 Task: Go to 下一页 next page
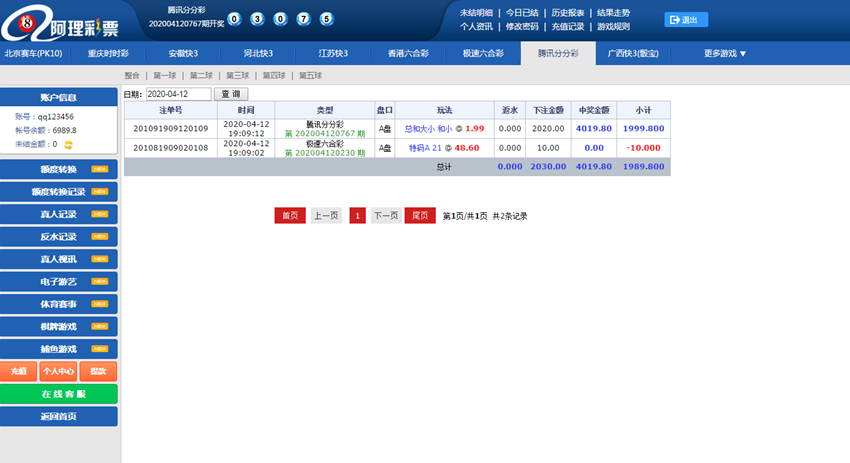(385, 215)
